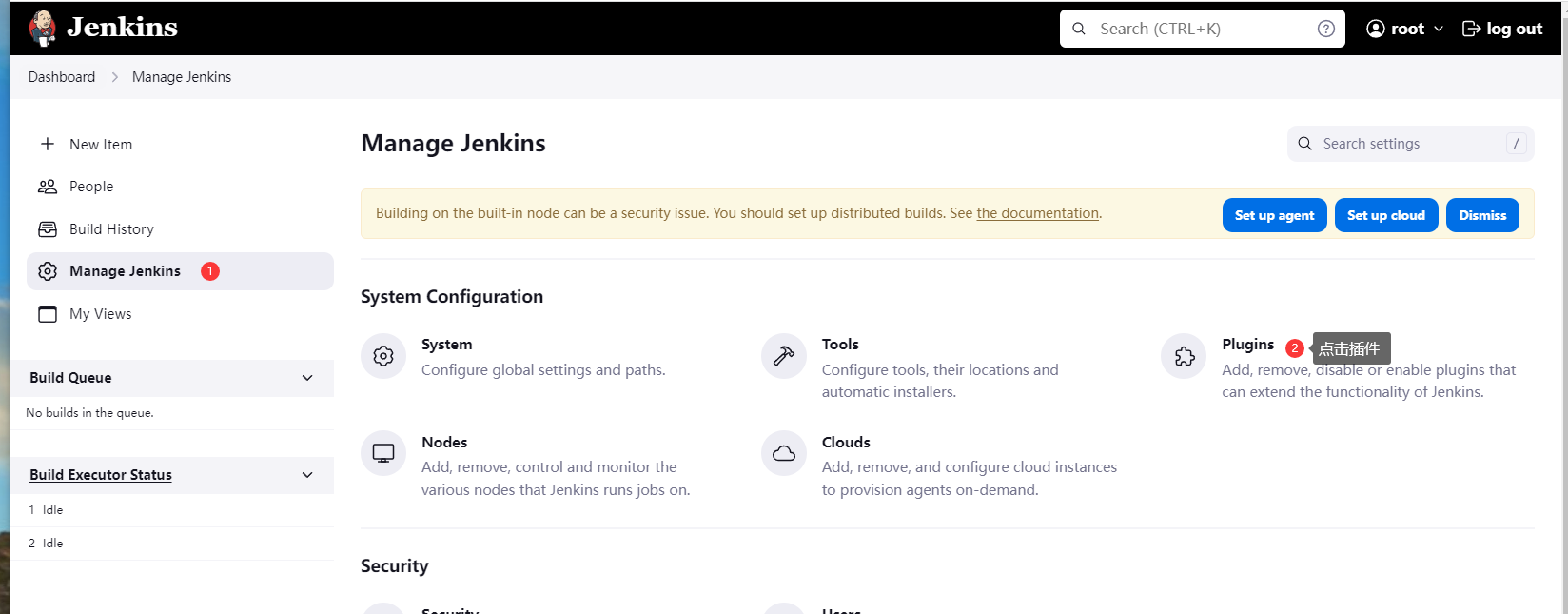Image resolution: width=1568 pixels, height=614 pixels.
Task: Open Build History in the sidebar
Action: (180, 229)
